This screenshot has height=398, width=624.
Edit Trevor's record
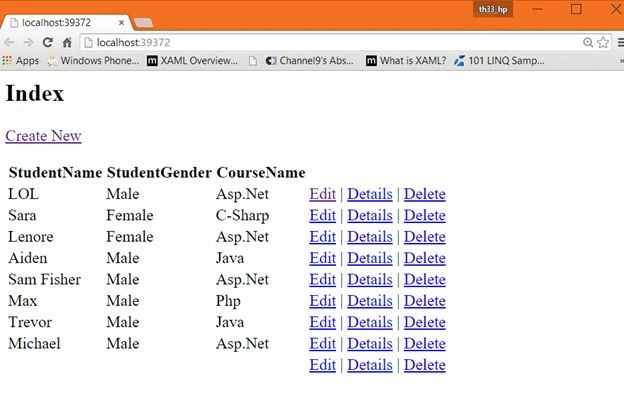[322, 322]
